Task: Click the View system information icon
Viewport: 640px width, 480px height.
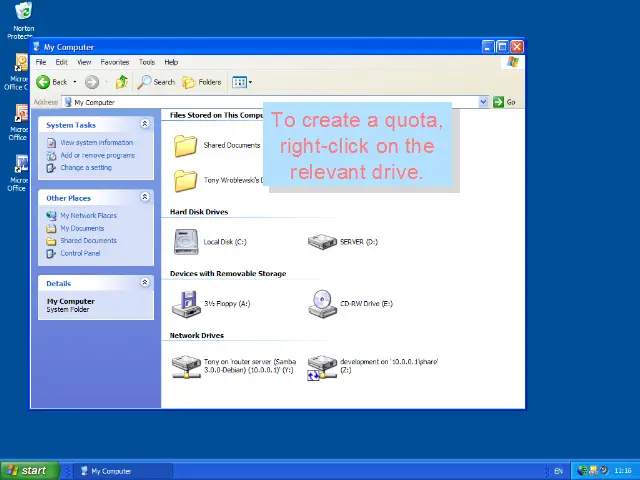Action: tap(51, 143)
